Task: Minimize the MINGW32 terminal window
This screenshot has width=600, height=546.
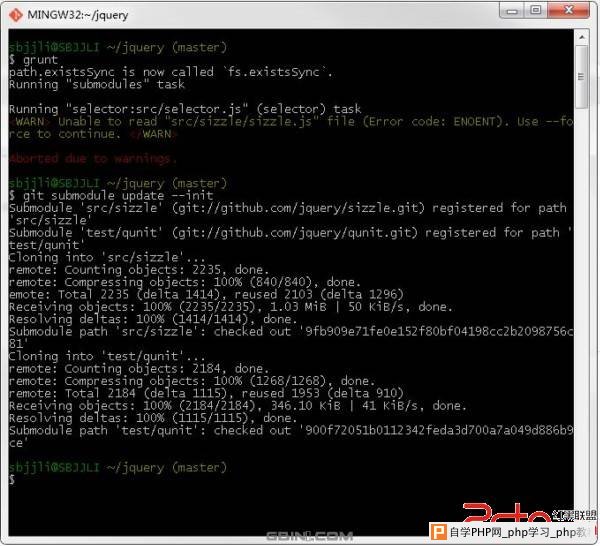Action: coord(512,10)
